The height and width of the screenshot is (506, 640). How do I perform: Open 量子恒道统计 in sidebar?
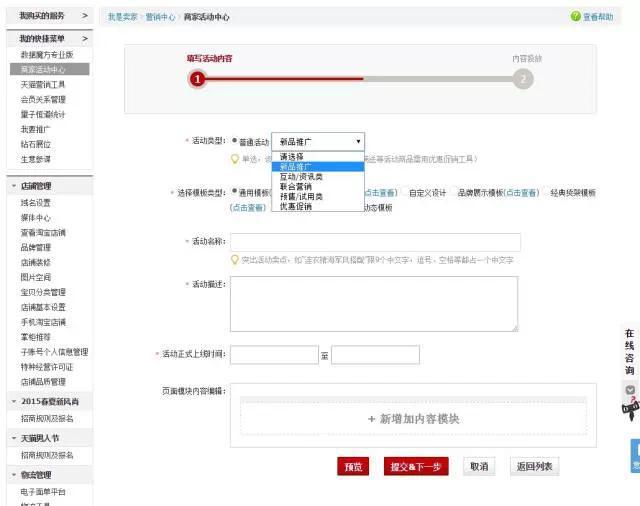click(x=43, y=114)
